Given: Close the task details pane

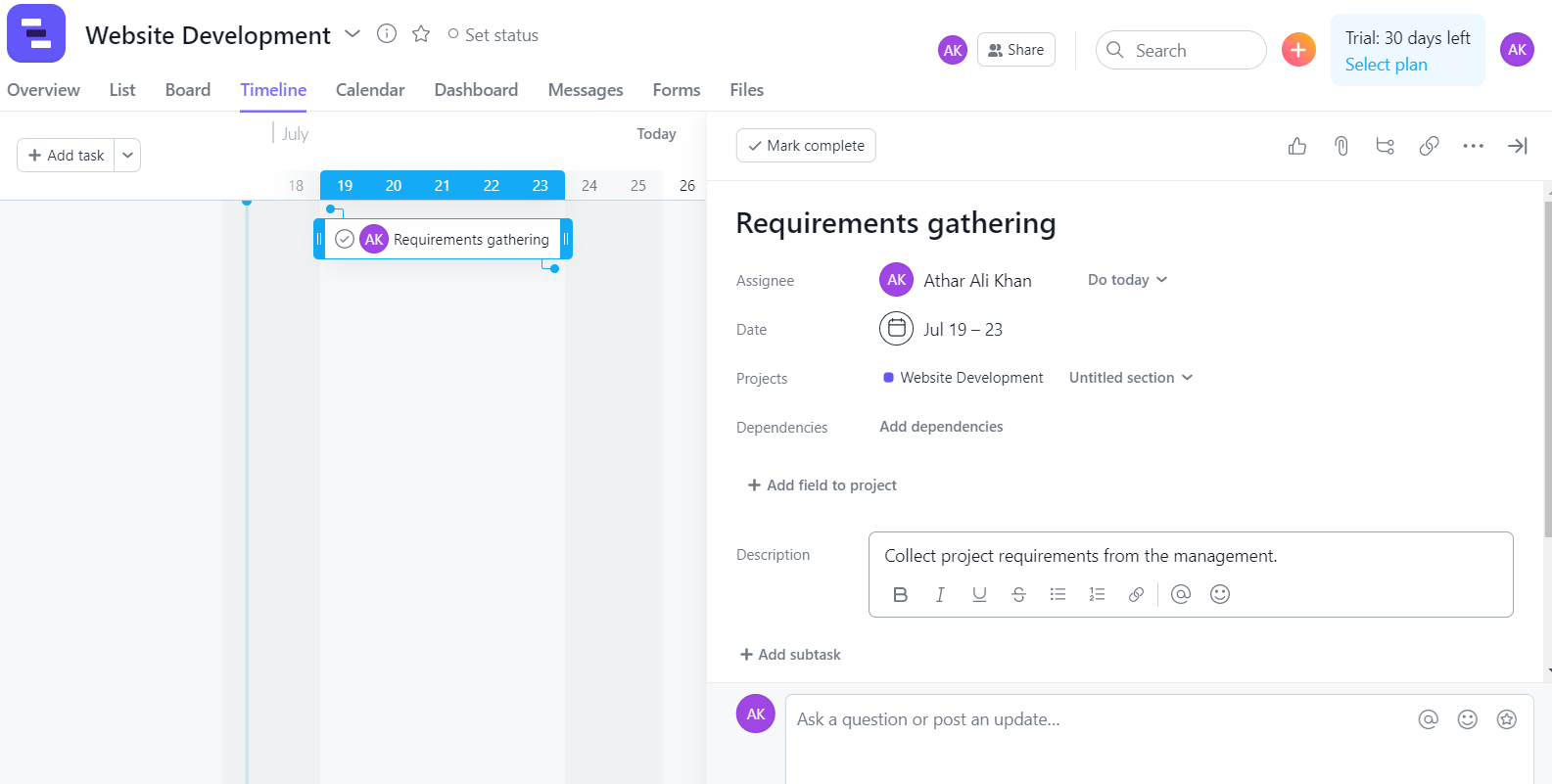Looking at the screenshot, I should (x=1517, y=146).
